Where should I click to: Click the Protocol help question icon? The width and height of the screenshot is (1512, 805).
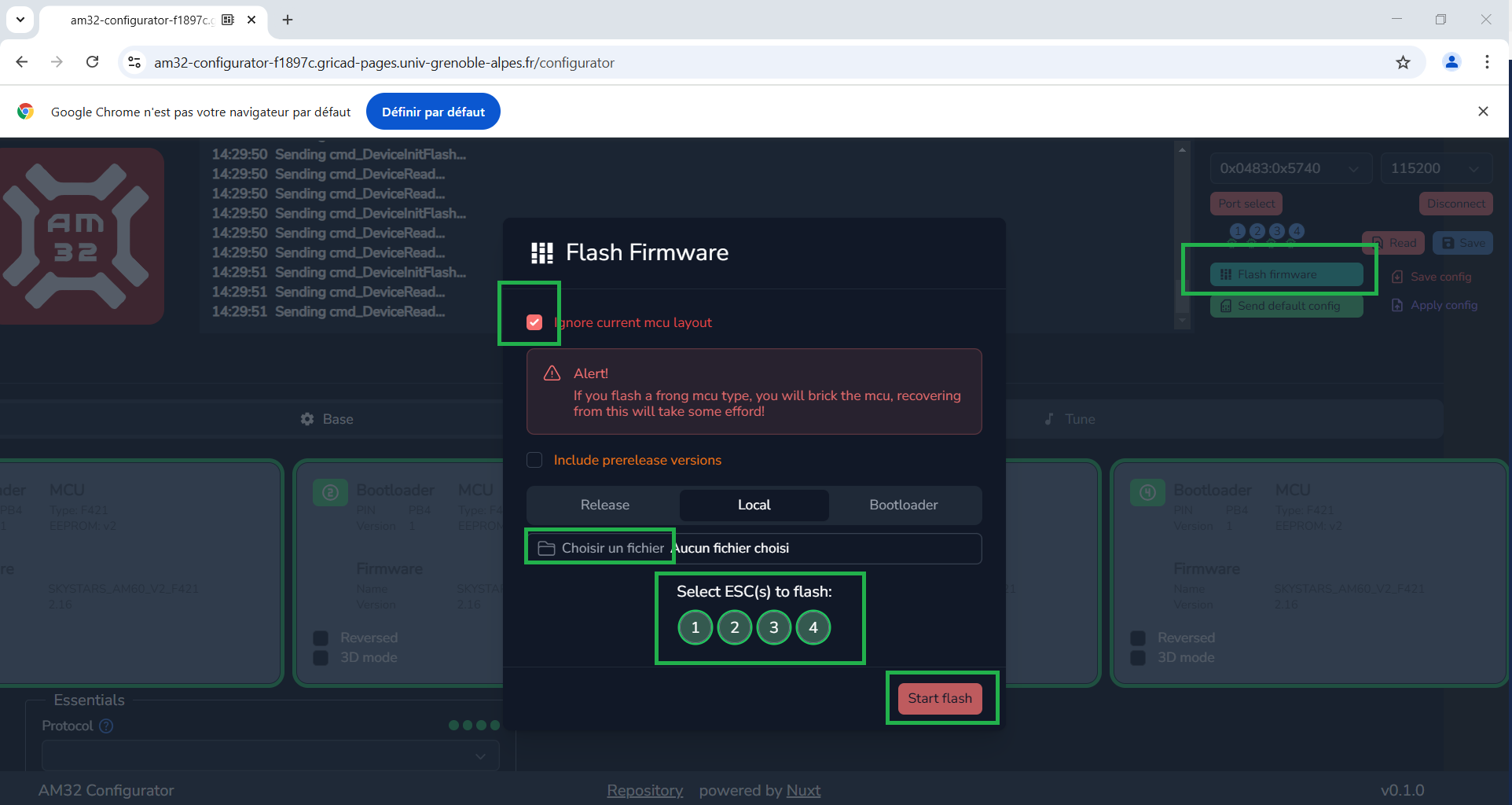click(x=106, y=726)
